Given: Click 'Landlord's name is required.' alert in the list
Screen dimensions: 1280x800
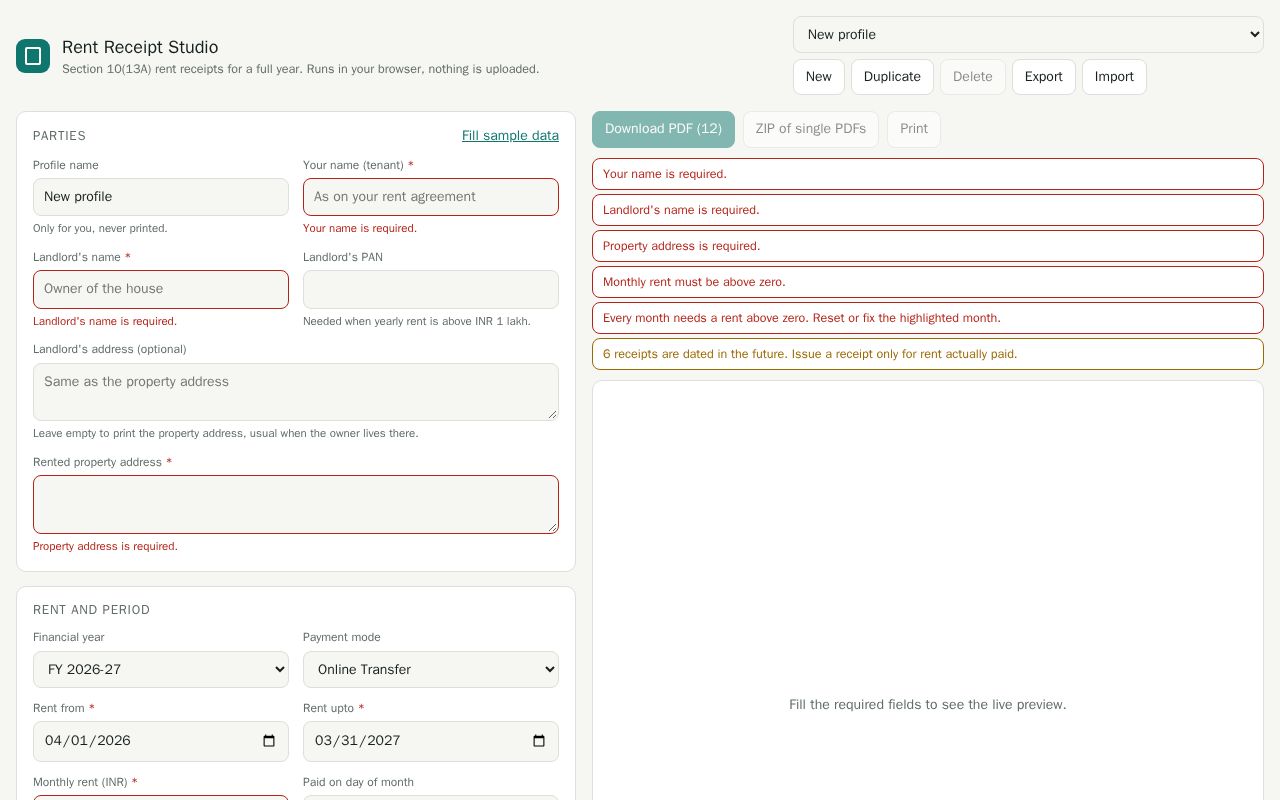Looking at the screenshot, I should [928, 210].
